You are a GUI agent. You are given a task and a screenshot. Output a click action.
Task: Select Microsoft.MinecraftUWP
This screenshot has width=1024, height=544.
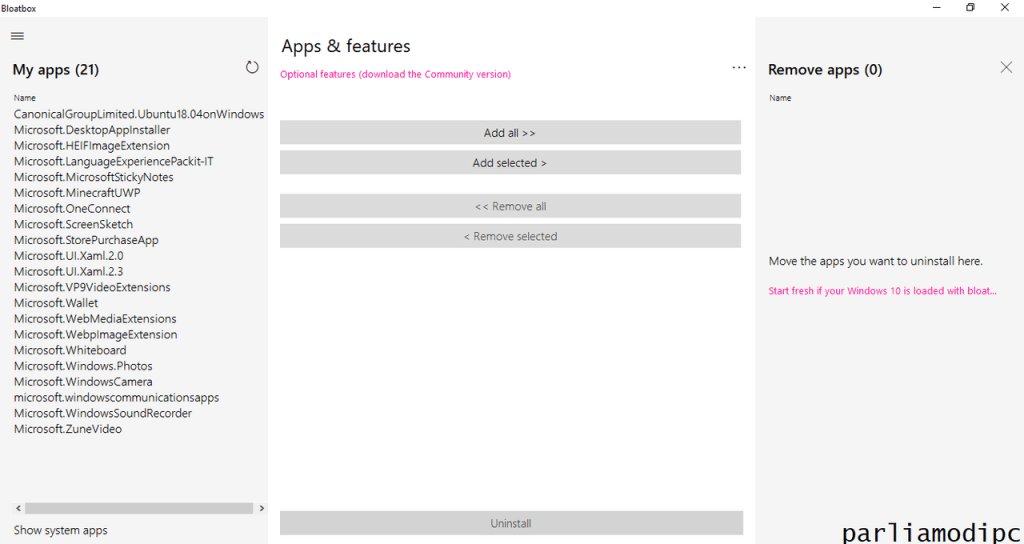click(x=77, y=193)
